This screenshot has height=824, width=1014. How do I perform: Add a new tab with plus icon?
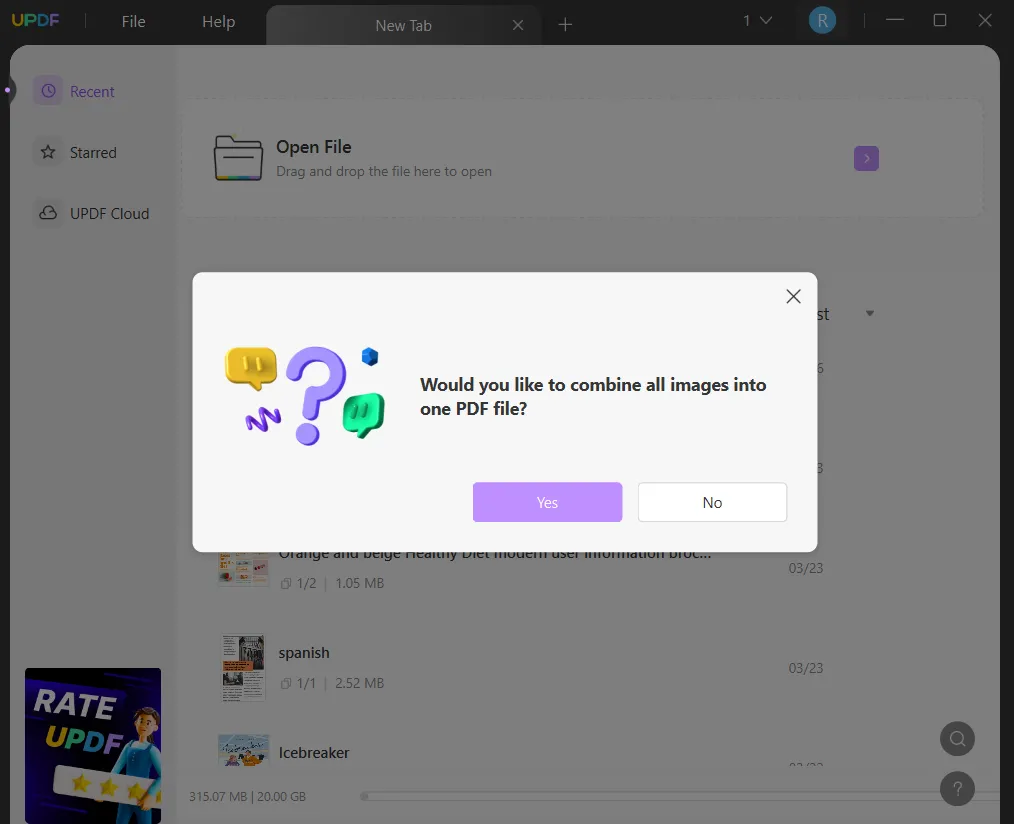tap(565, 25)
